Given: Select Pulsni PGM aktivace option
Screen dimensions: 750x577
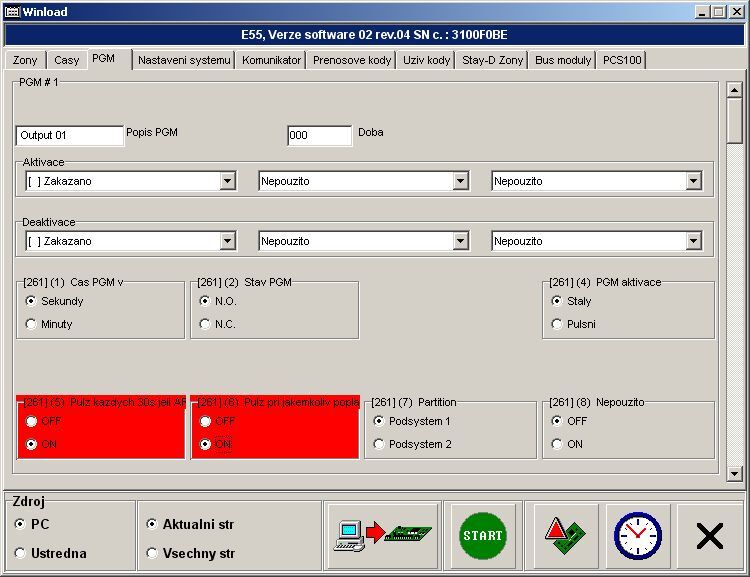Looking at the screenshot, I should [557, 324].
